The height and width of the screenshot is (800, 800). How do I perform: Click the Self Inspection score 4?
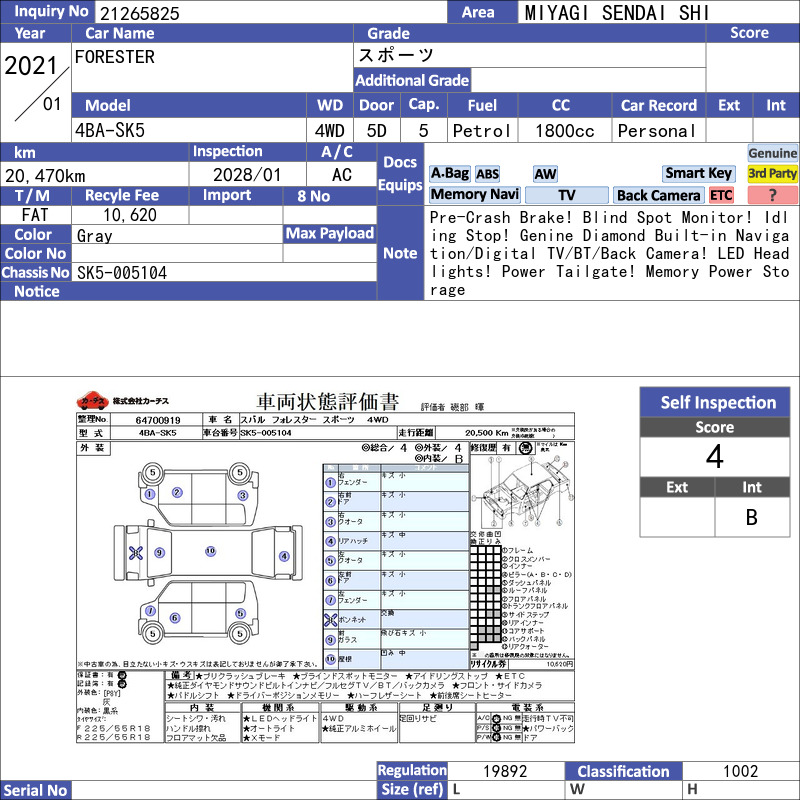(x=714, y=456)
